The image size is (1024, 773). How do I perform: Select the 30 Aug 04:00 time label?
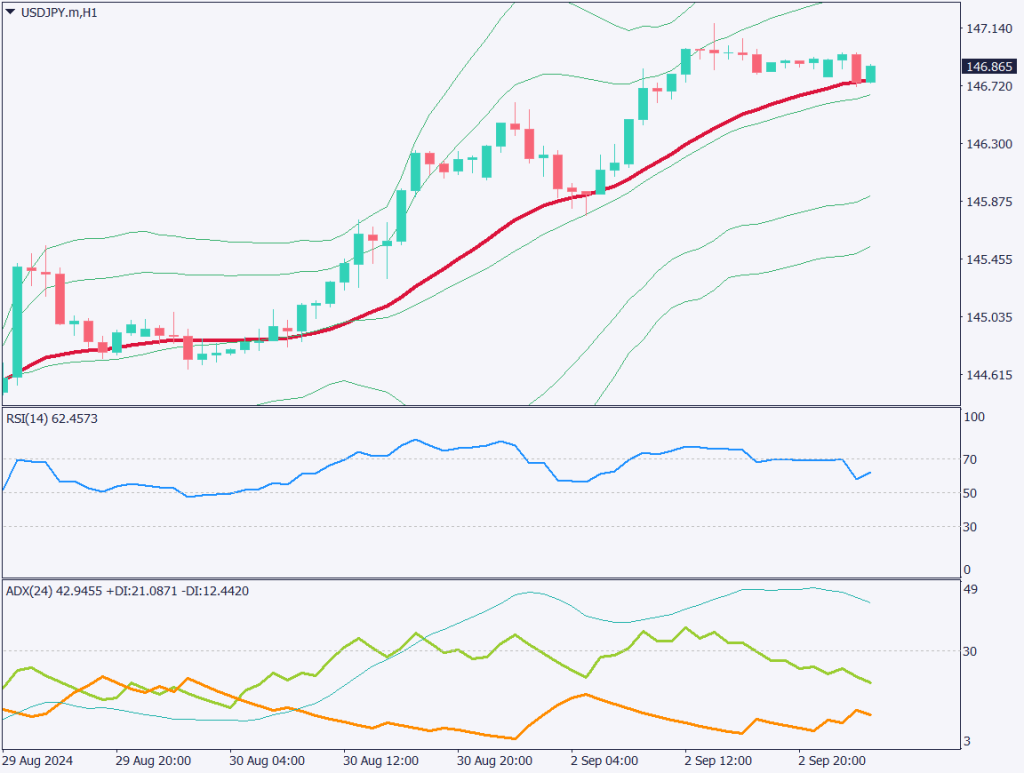(x=265, y=760)
